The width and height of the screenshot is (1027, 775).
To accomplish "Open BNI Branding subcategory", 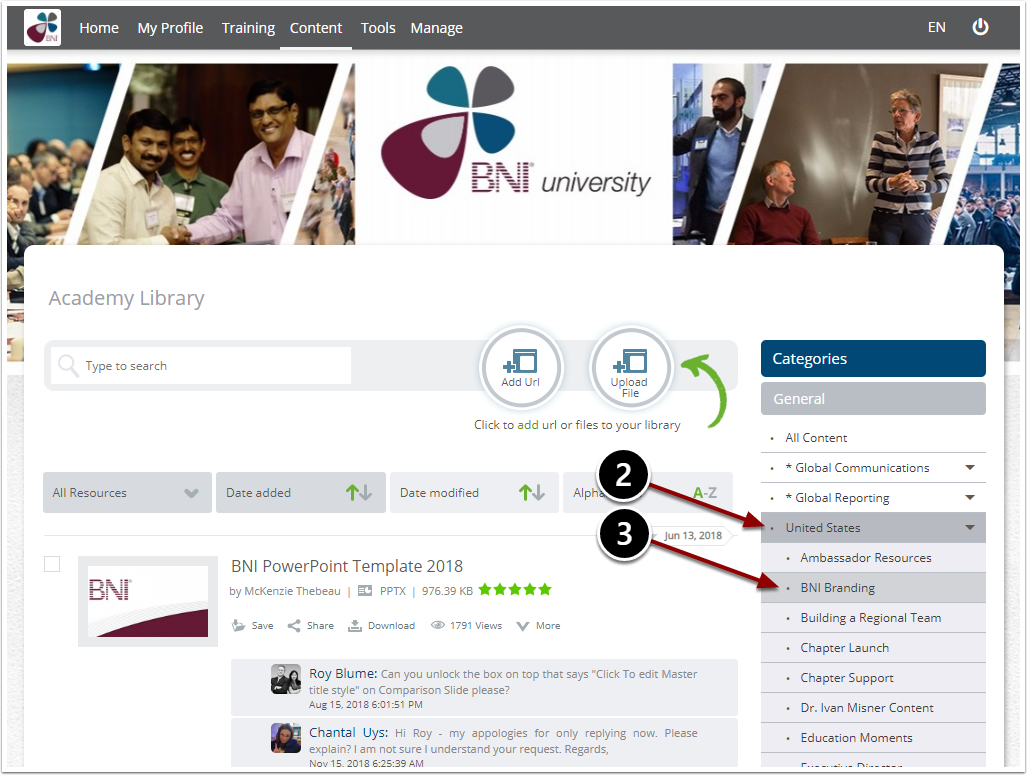I will click(x=873, y=588).
